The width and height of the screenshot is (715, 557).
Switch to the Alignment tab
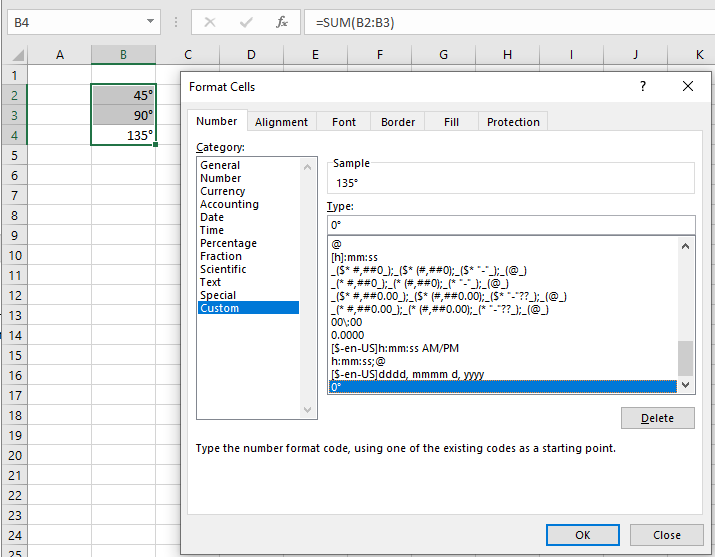(281, 122)
